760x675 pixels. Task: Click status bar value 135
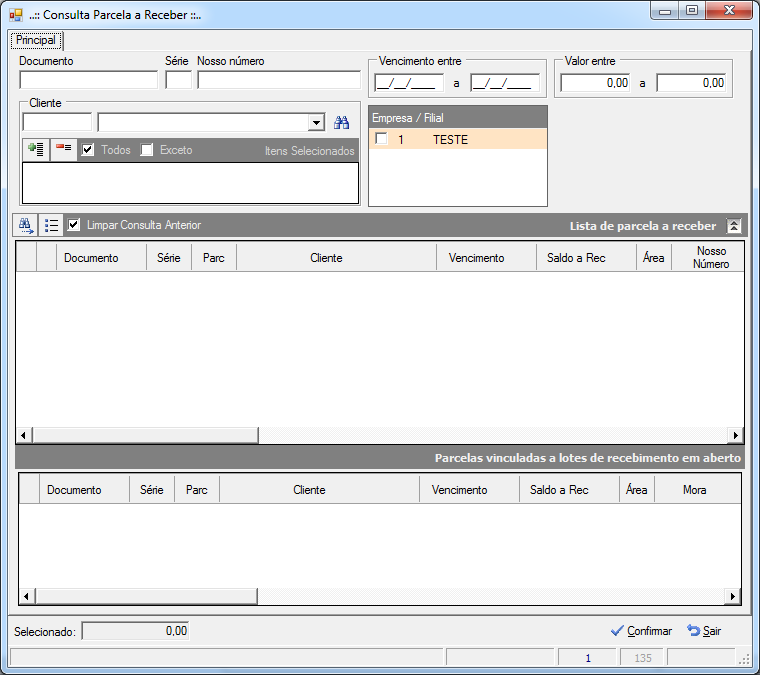[x=643, y=658]
